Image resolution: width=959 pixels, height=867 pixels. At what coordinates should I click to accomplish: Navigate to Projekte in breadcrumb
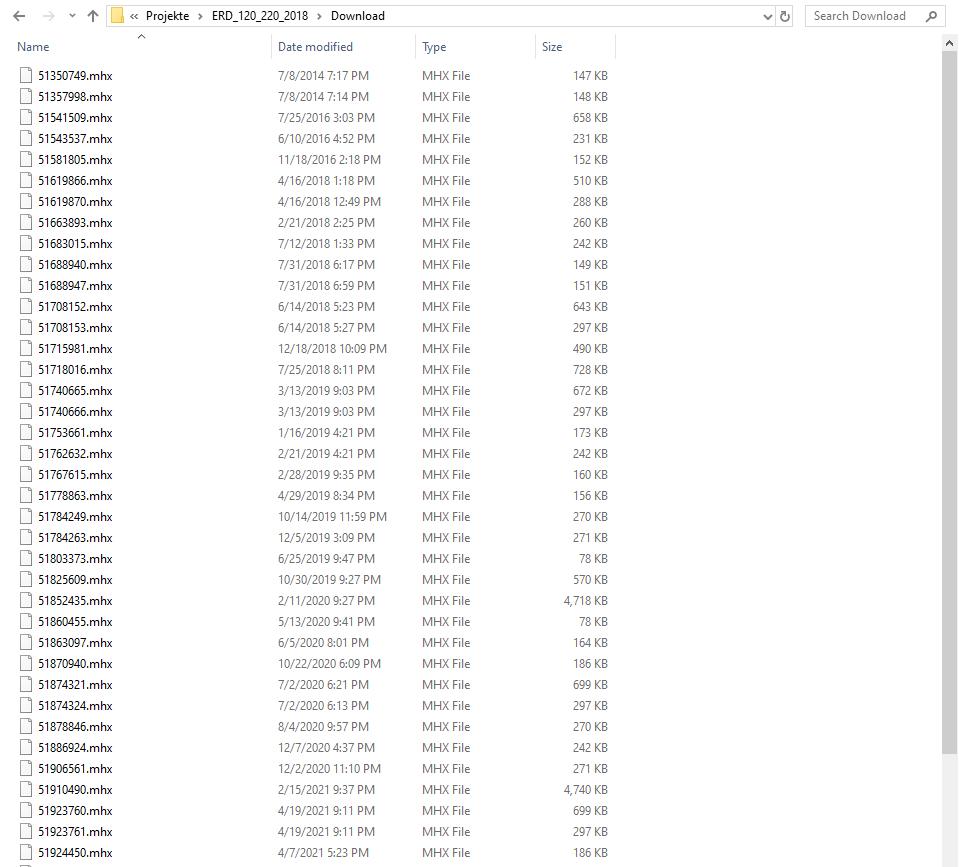click(x=167, y=16)
